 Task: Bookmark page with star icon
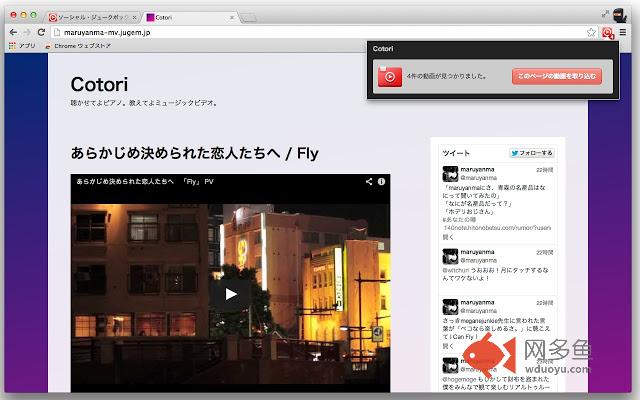pyautogui.click(x=591, y=32)
